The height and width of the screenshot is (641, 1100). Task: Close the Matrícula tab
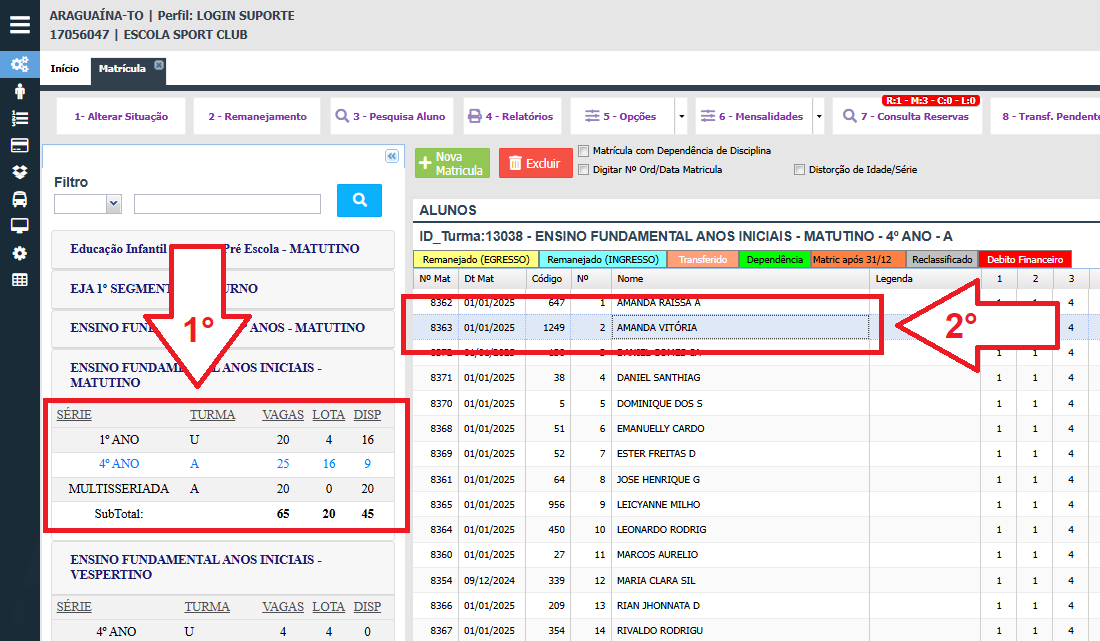(x=159, y=65)
